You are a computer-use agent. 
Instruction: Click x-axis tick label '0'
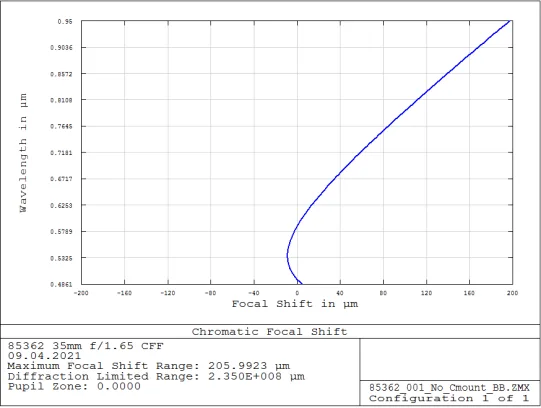pyautogui.click(x=297, y=293)
